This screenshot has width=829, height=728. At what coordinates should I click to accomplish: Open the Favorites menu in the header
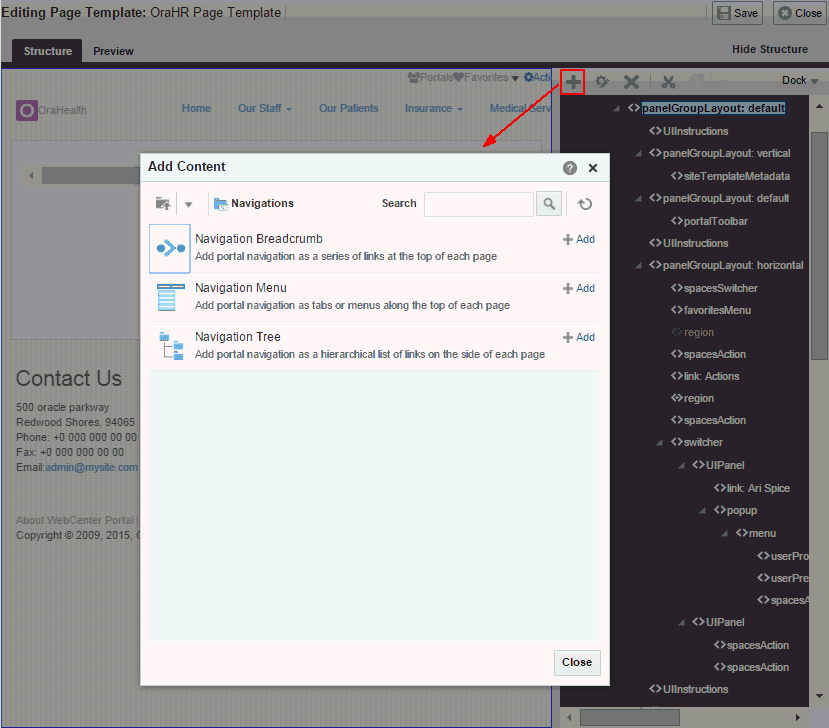click(x=486, y=78)
